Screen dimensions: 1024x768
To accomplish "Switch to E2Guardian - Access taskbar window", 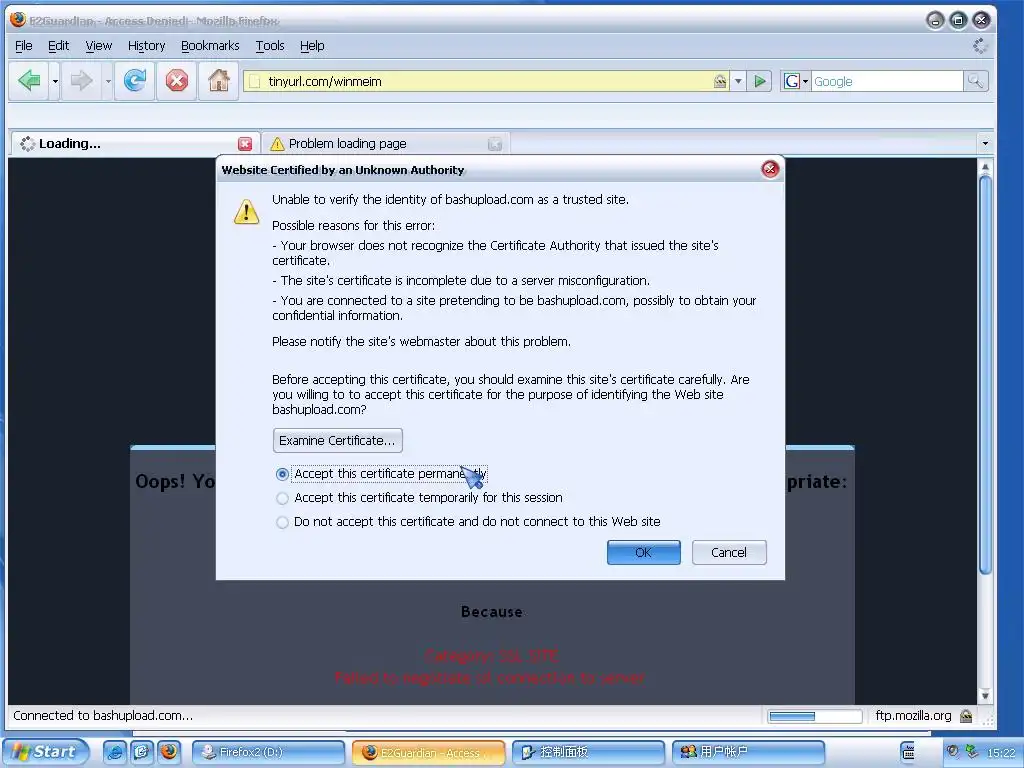I will point(428,752).
